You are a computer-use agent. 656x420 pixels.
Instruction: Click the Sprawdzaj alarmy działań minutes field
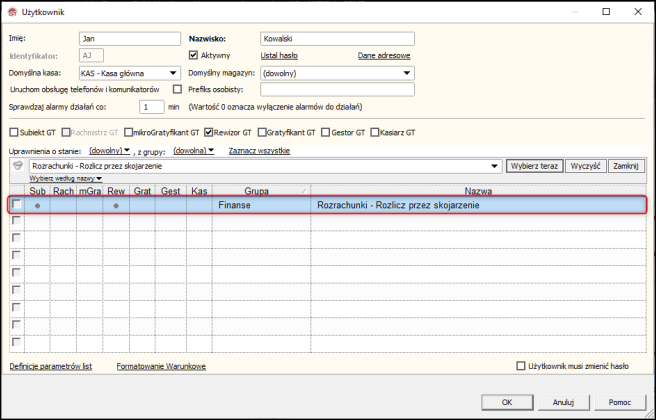click(152, 107)
